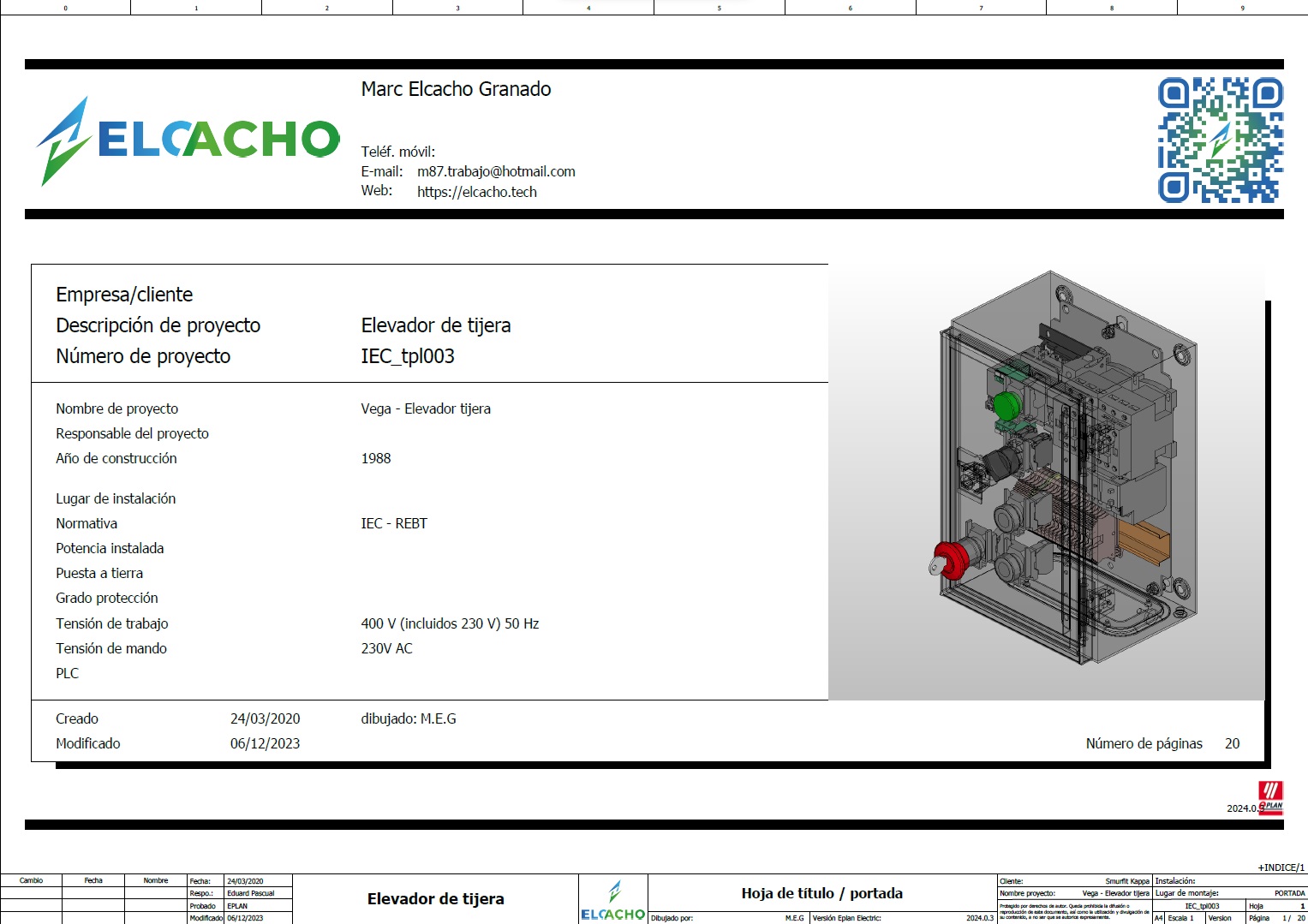Click the +INDICE/1 page reference
The width and height of the screenshot is (1308, 924).
point(1281,867)
